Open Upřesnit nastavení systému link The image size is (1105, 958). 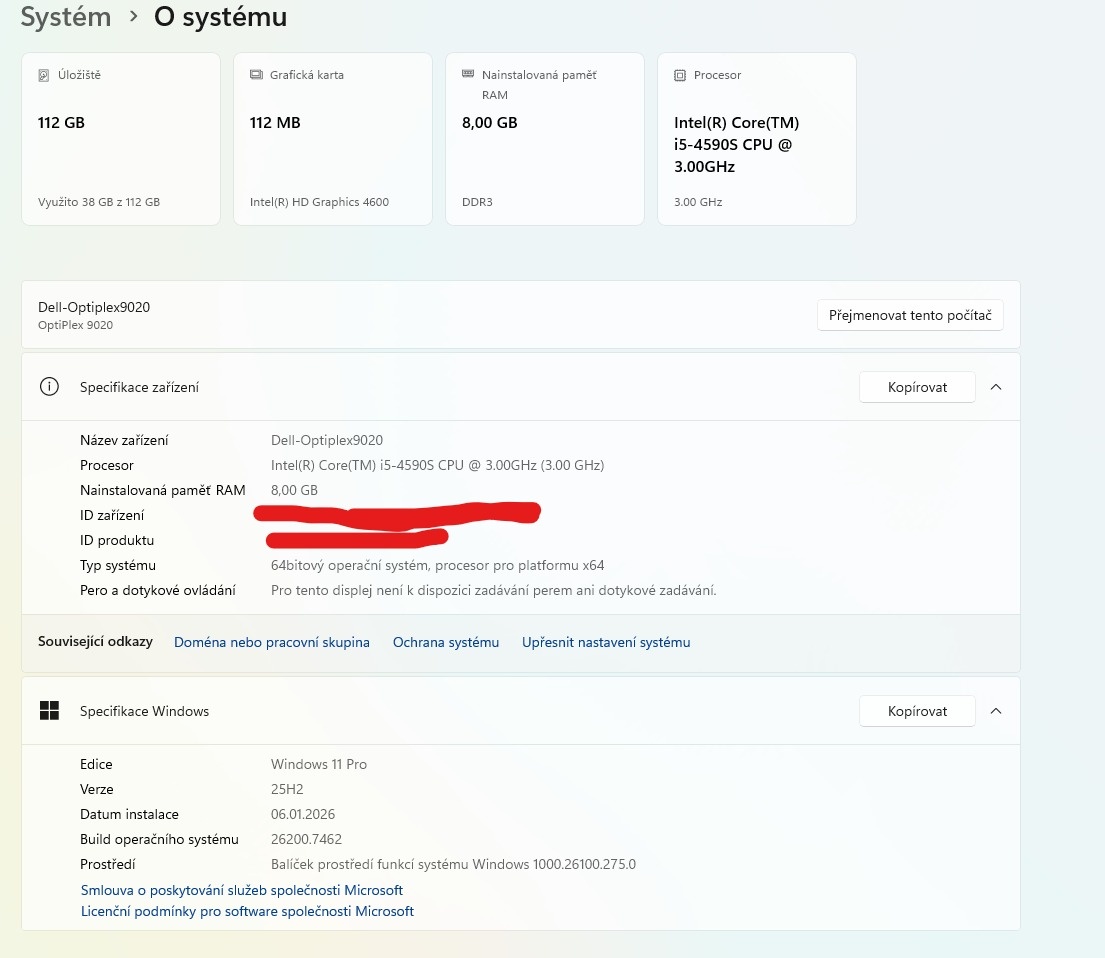(x=606, y=642)
